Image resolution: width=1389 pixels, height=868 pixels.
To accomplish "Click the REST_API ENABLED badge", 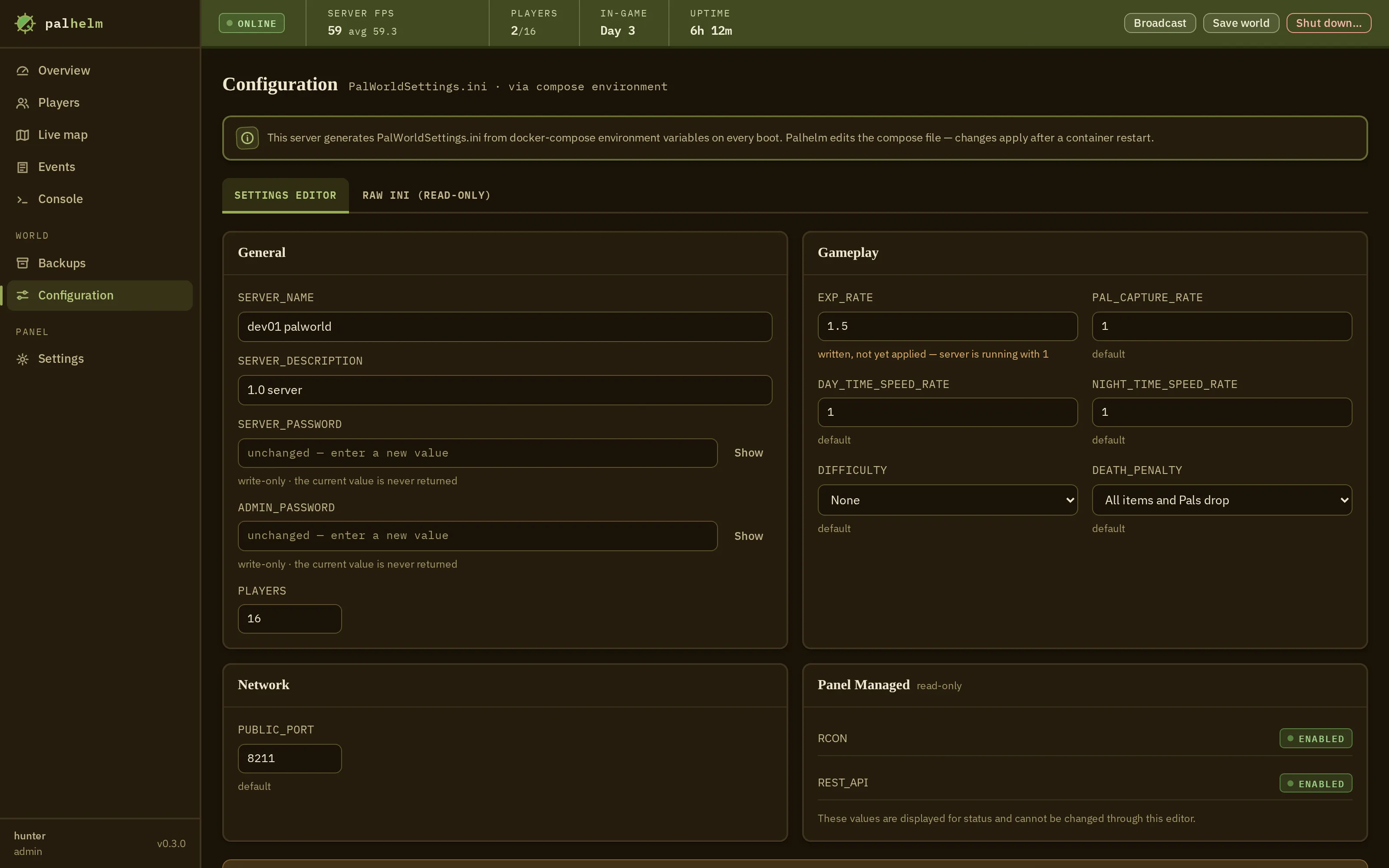I will [1316, 783].
